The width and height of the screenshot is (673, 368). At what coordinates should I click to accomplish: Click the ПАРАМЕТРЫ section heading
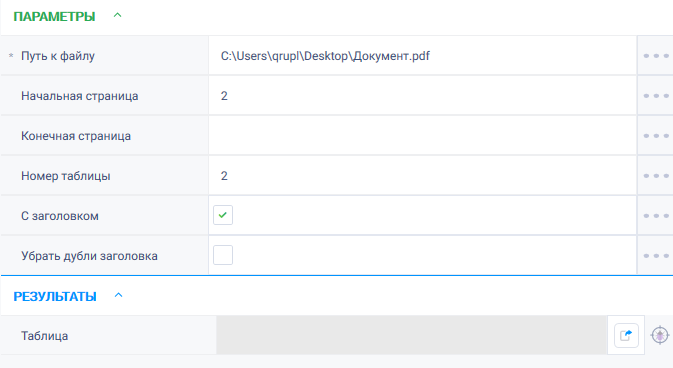pos(55,17)
